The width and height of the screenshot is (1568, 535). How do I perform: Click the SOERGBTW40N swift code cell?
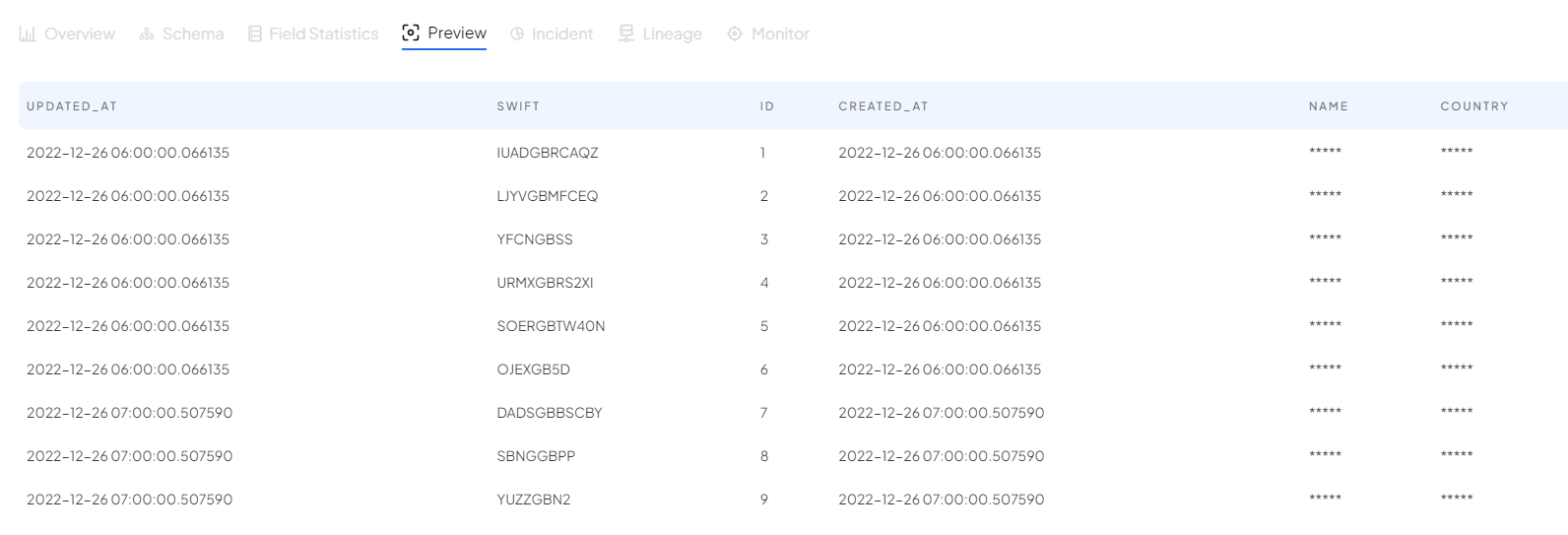pyautogui.click(x=551, y=326)
